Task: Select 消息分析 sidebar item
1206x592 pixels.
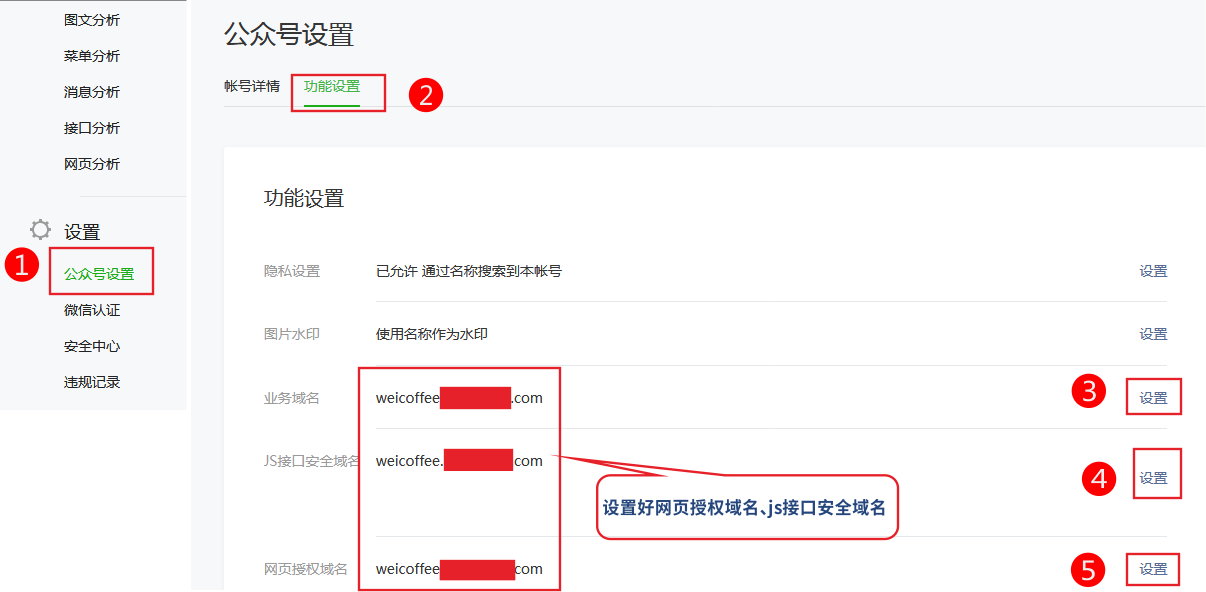Action: [x=92, y=92]
